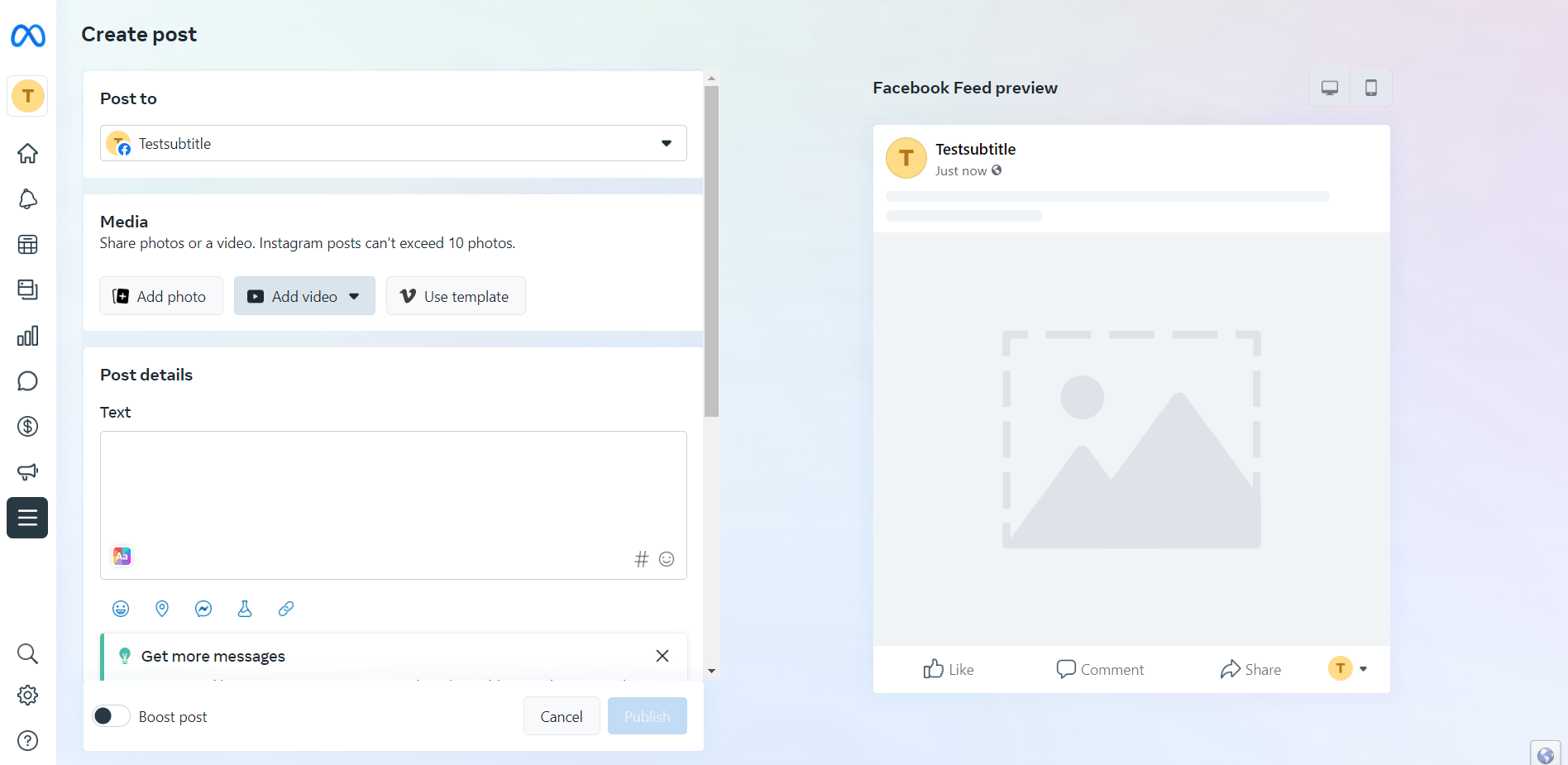Switch to desktop preview view
Viewport: 1568px width, 765px height.
click(x=1329, y=88)
